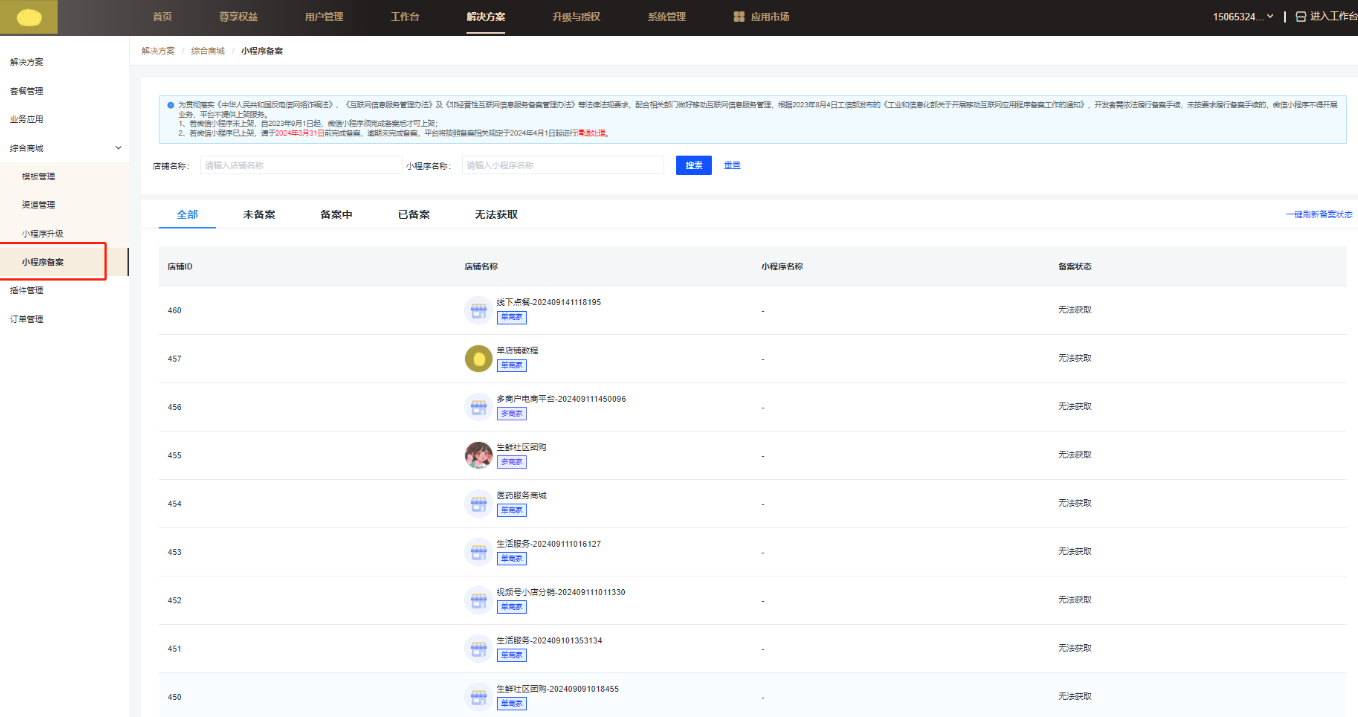The image size is (1358, 717).
Task: Switch to the 已备案 tab
Action: (x=414, y=215)
